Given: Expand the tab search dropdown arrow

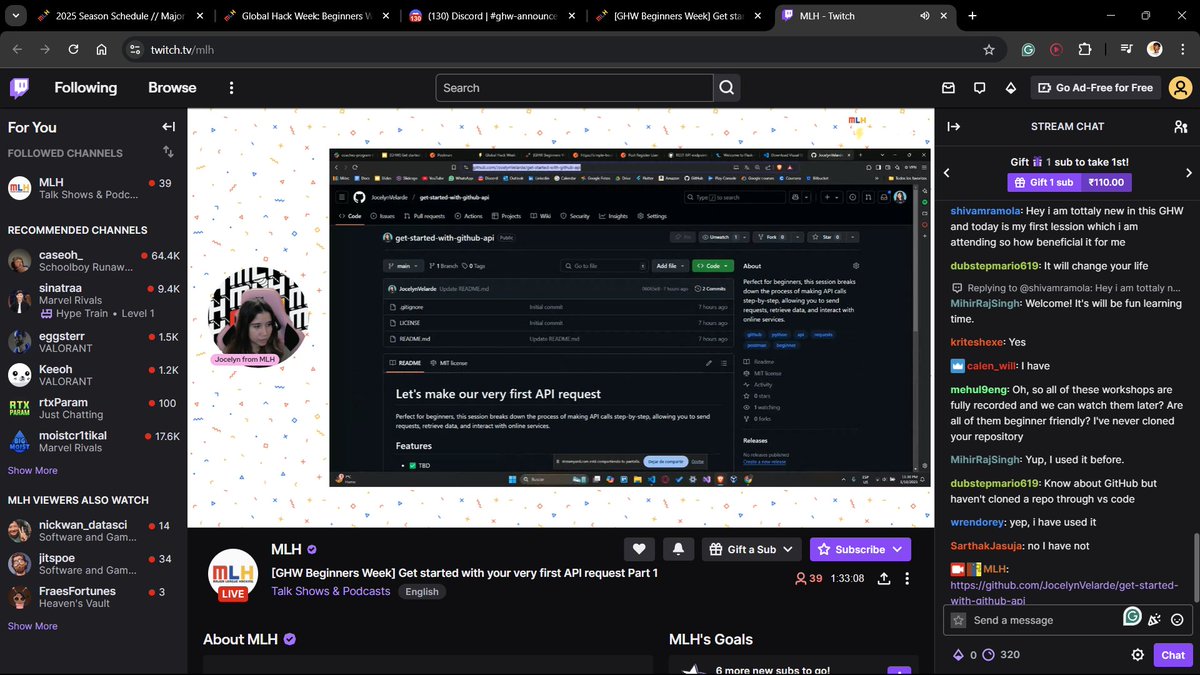Looking at the screenshot, I should point(15,16).
